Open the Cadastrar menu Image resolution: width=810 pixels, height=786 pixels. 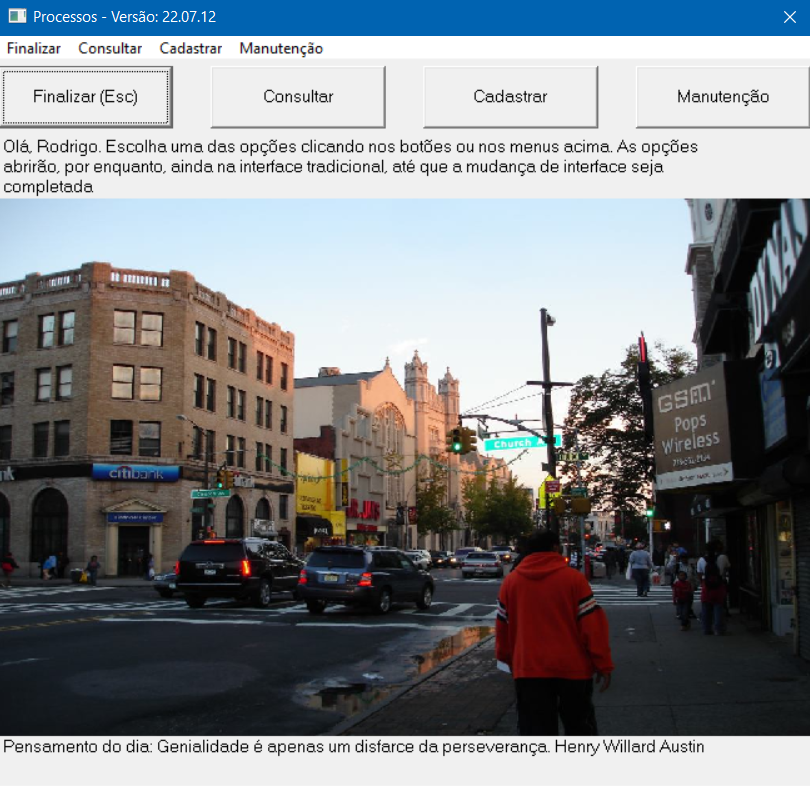coord(190,48)
